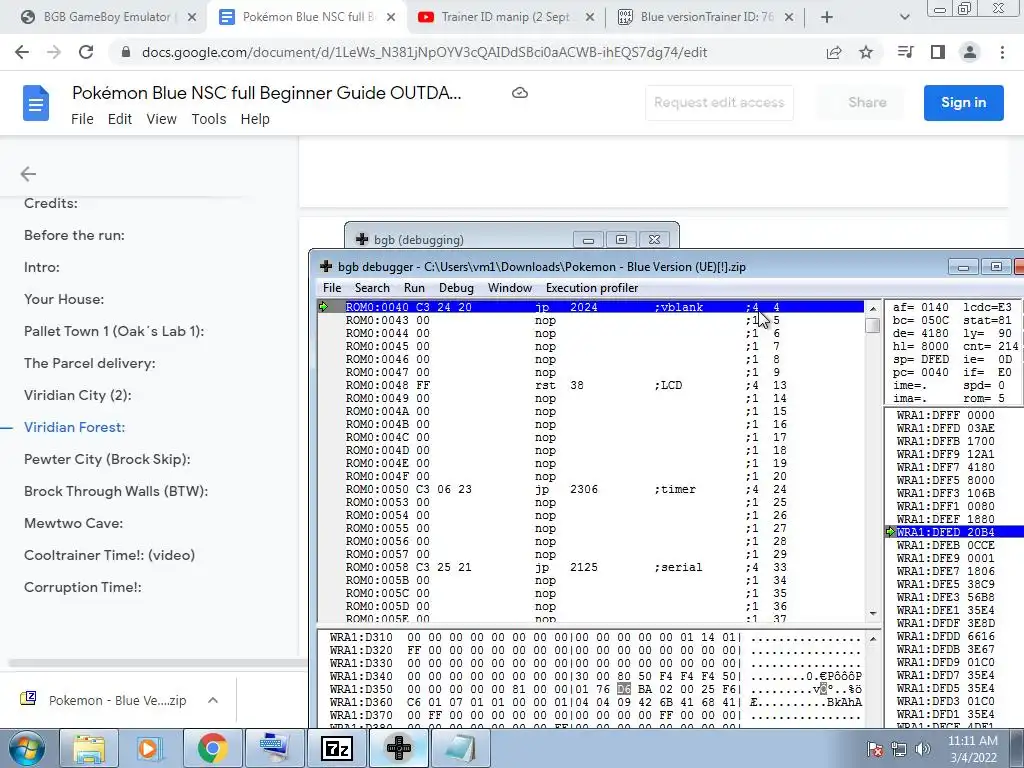The height and width of the screenshot is (768, 1024).
Task: Switch to the Trainer ID manip tab
Action: click(x=505, y=17)
